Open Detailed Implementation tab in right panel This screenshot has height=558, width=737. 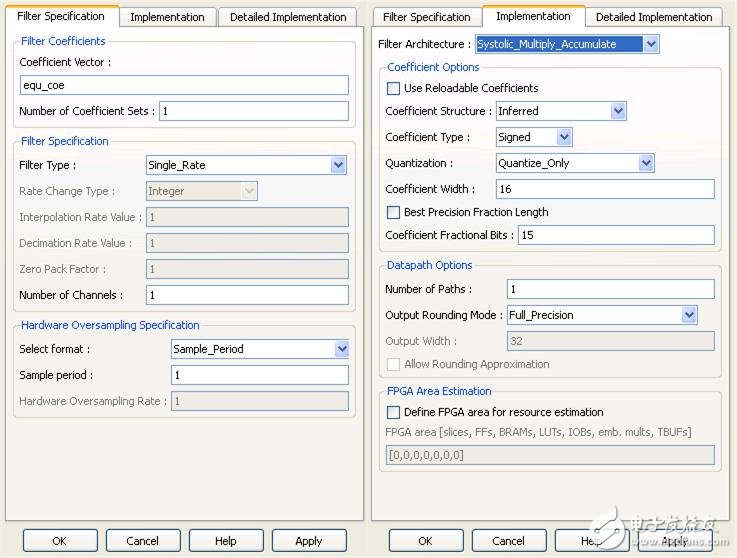(654, 17)
